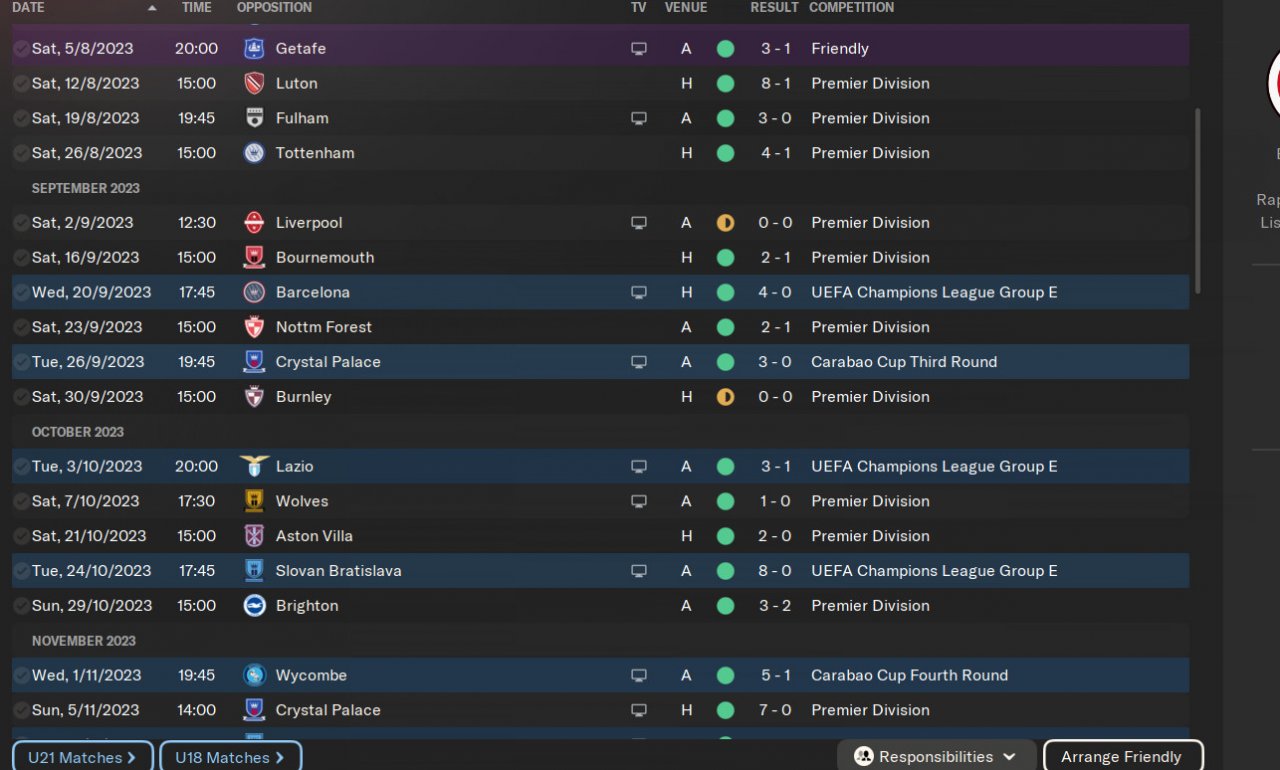Image resolution: width=1280 pixels, height=770 pixels.
Task: Click the Lazio eagle crest icon
Action: [x=254, y=466]
